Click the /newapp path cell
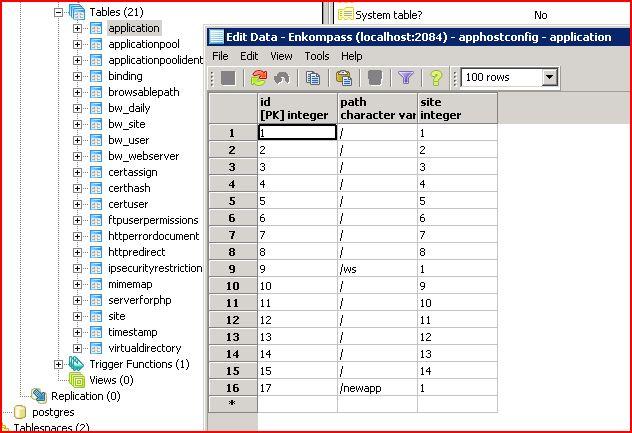 (x=377, y=388)
